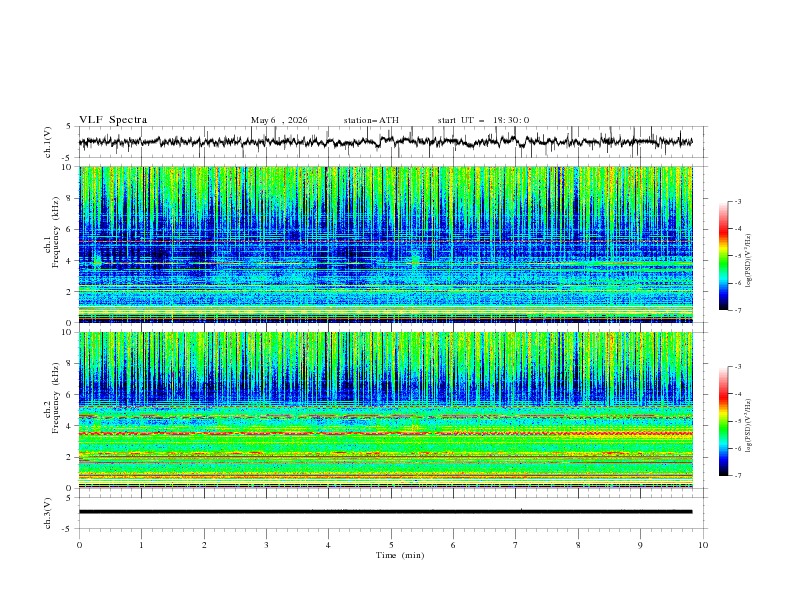The width and height of the screenshot is (792, 612).
Task: Click the 0 minute tick on time axis
Action: [x=79, y=545]
